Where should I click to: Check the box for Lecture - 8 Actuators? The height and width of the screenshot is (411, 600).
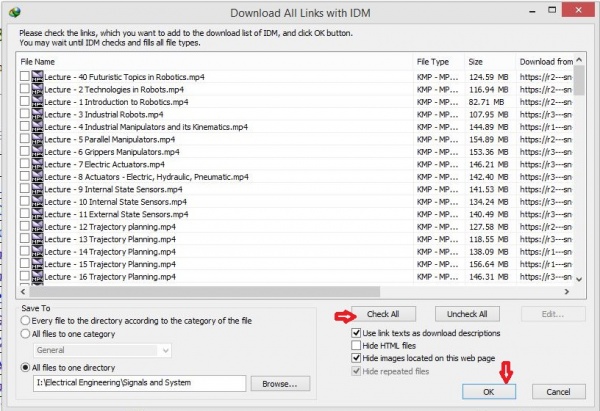point(25,176)
